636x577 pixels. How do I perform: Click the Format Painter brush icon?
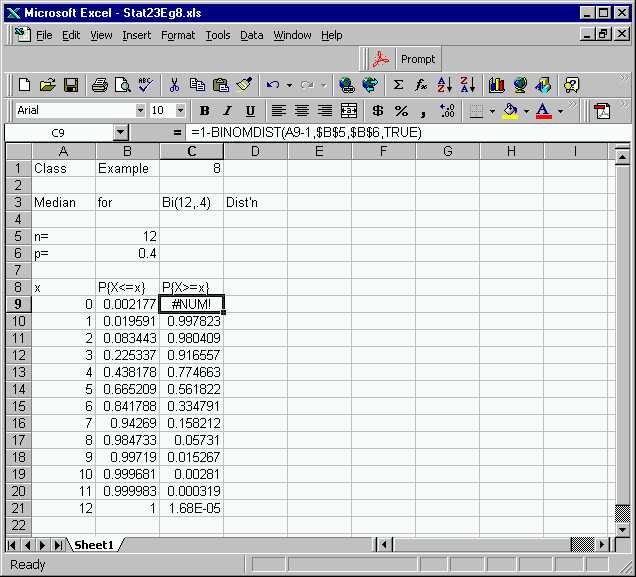pos(245,85)
